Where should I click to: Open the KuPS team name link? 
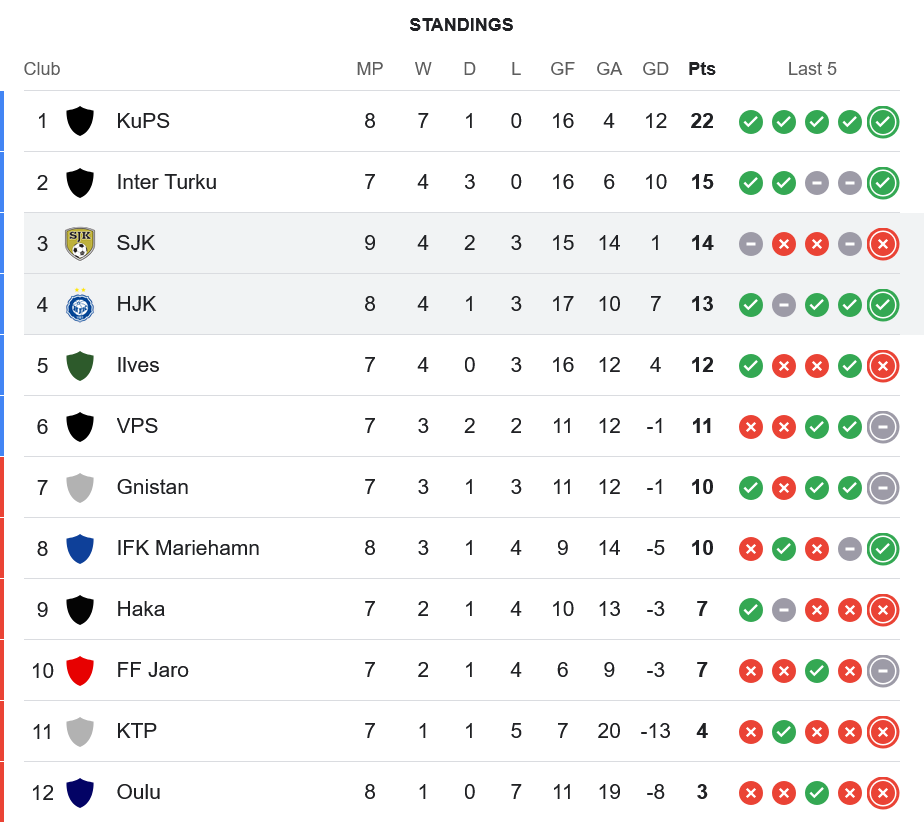(x=143, y=121)
